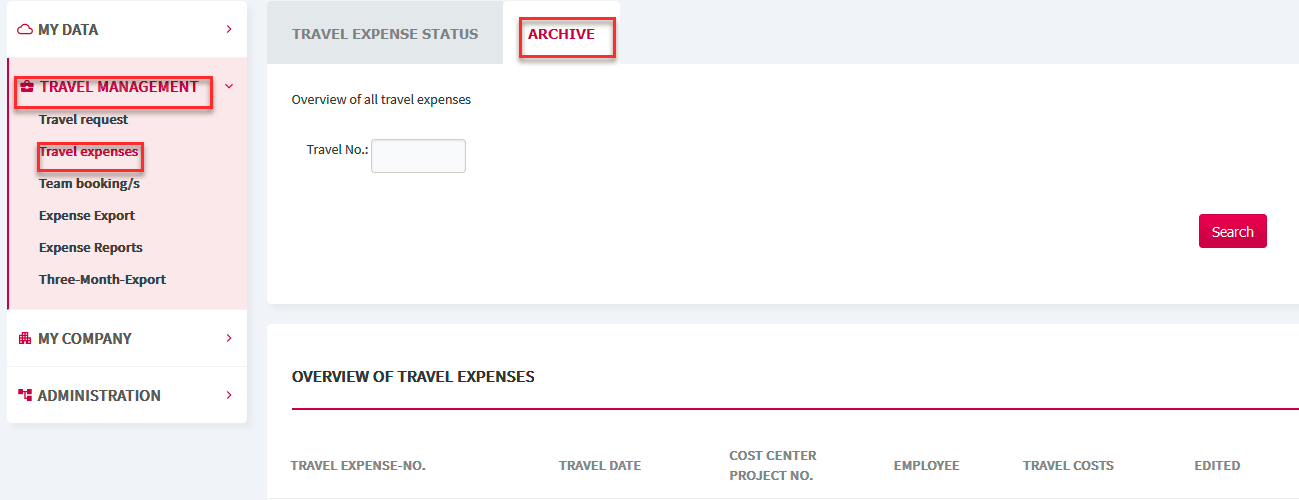The width and height of the screenshot is (1299, 500).
Task: Expand the My Data section chevron
Action: tap(229, 29)
